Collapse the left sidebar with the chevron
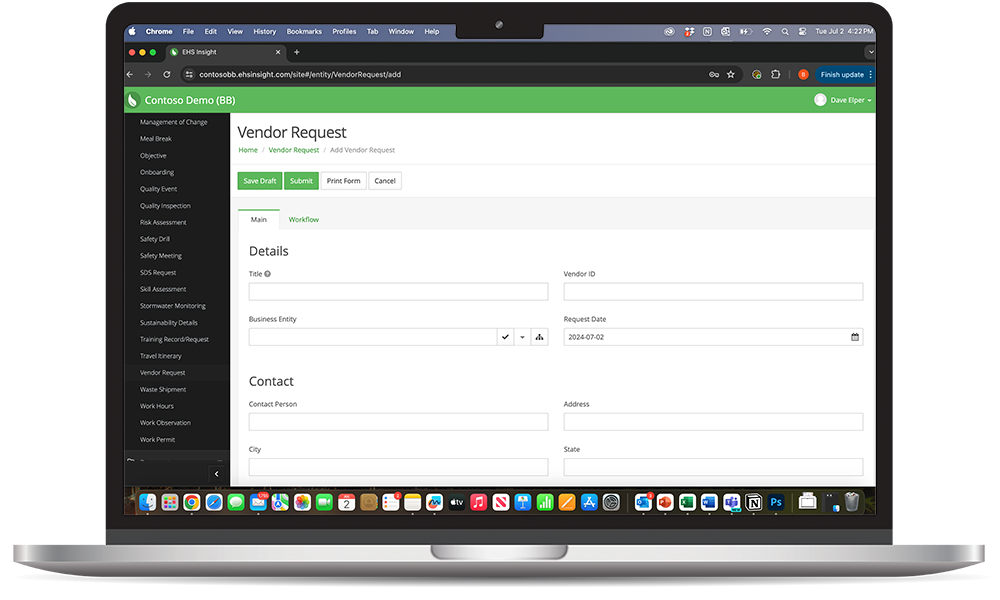This screenshot has width=1000, height=600. [x=217, y=474]
